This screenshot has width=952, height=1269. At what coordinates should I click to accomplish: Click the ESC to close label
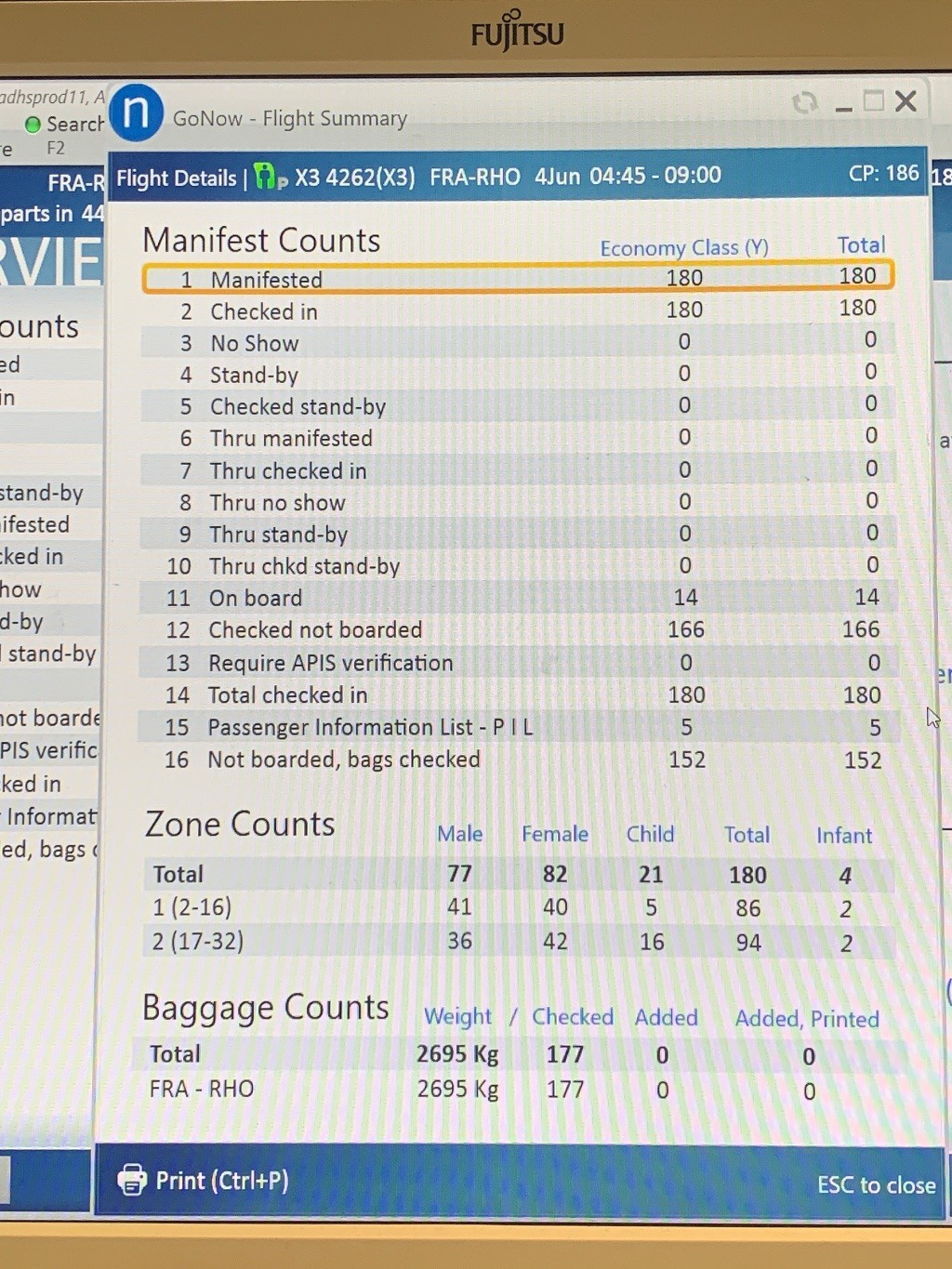click(x=876, y=1184)
